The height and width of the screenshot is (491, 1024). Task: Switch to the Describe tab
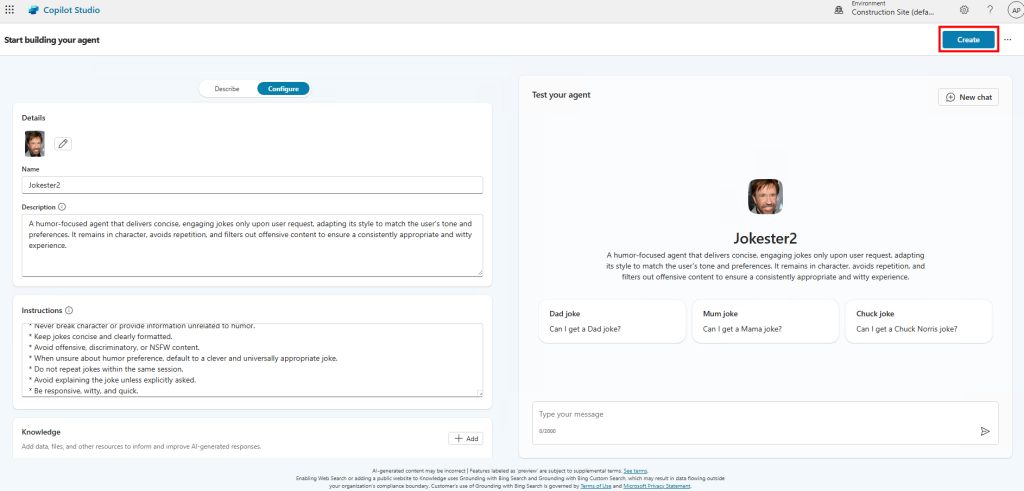[x=227, y=88]
